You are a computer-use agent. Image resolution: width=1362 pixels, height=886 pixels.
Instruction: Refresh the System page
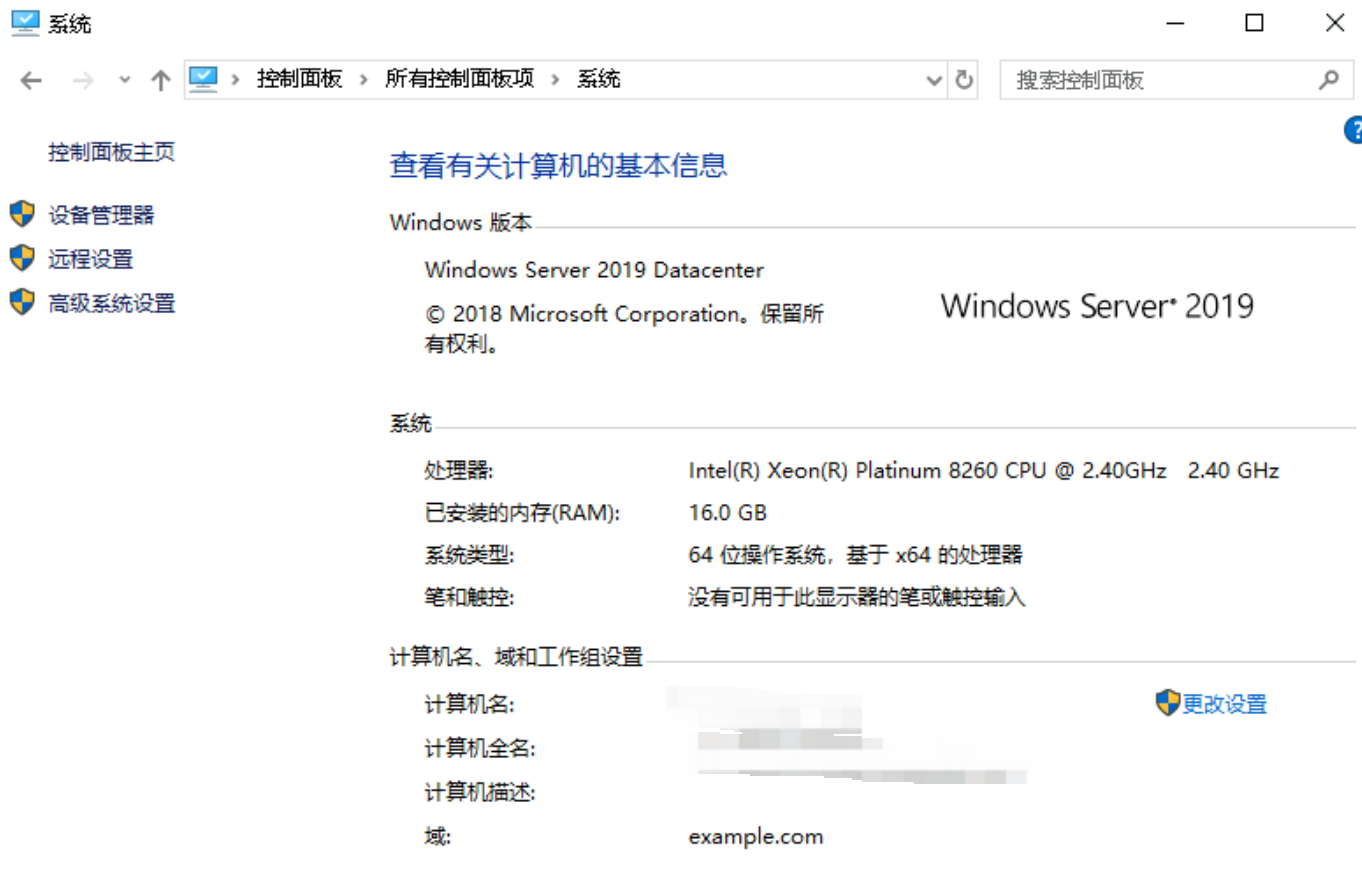(964, 80)
